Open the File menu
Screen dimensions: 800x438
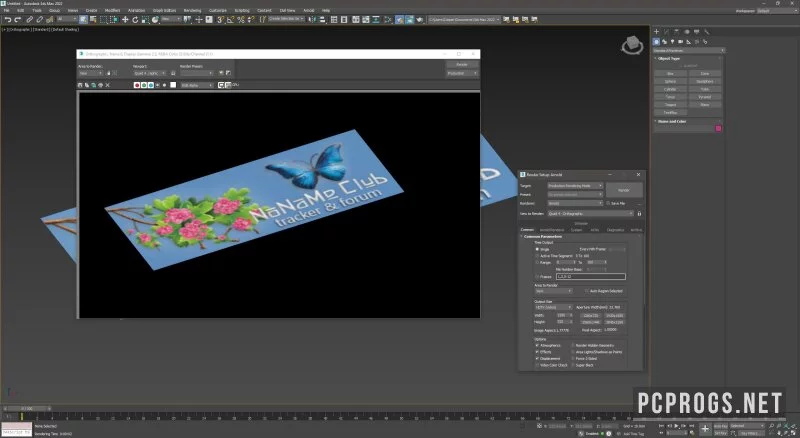coord(7,10)
